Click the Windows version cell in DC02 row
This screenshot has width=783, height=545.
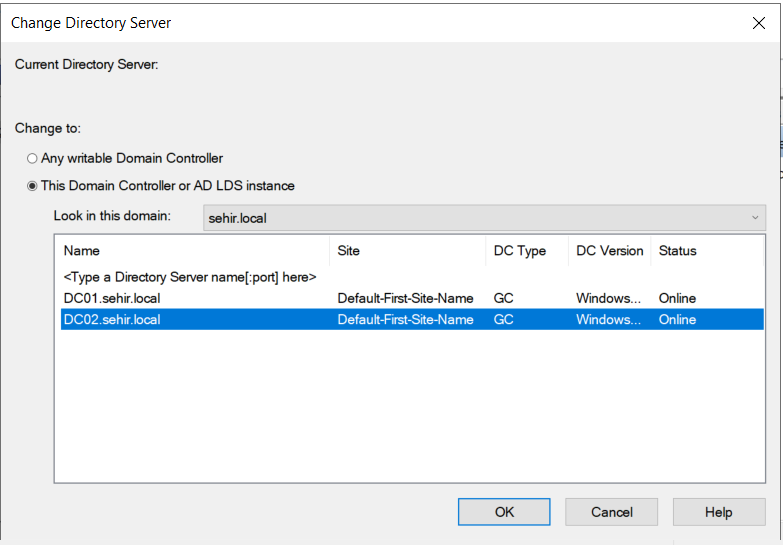(609, 320)
